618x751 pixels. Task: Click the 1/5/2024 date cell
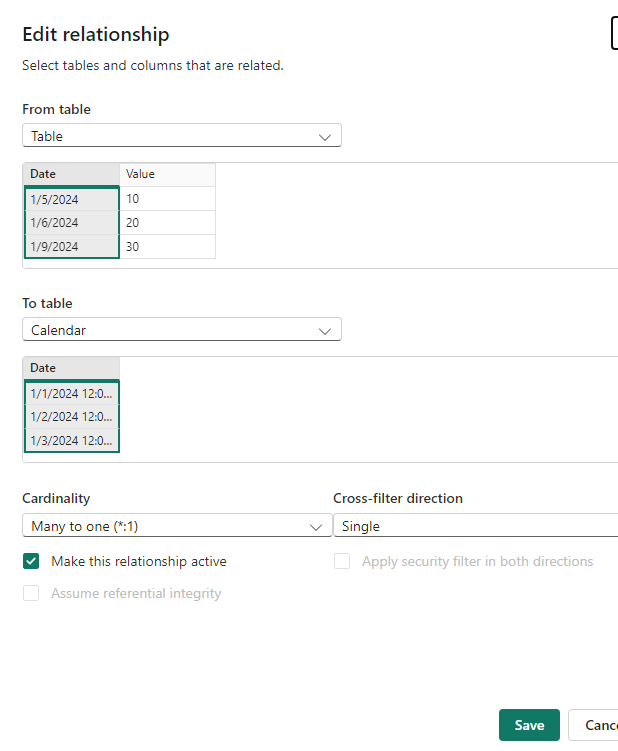pos(71,199)
